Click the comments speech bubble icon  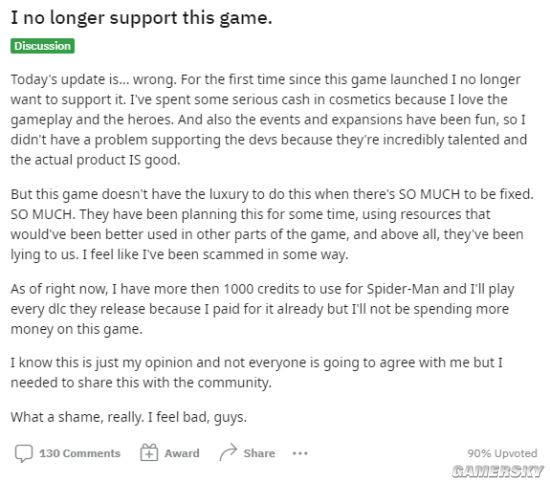pyautogui.click(x=24, y=453)
